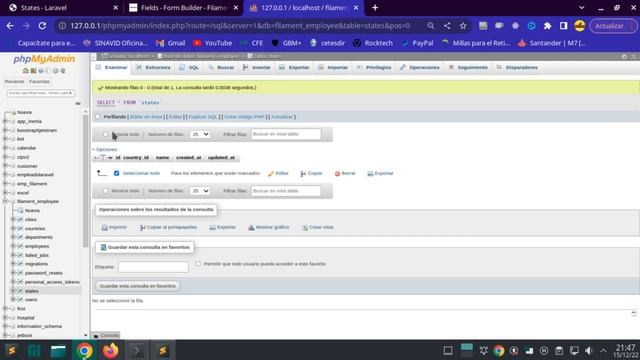Select the users table in the tree
640x360 pixels.
(x=31, y=300)
